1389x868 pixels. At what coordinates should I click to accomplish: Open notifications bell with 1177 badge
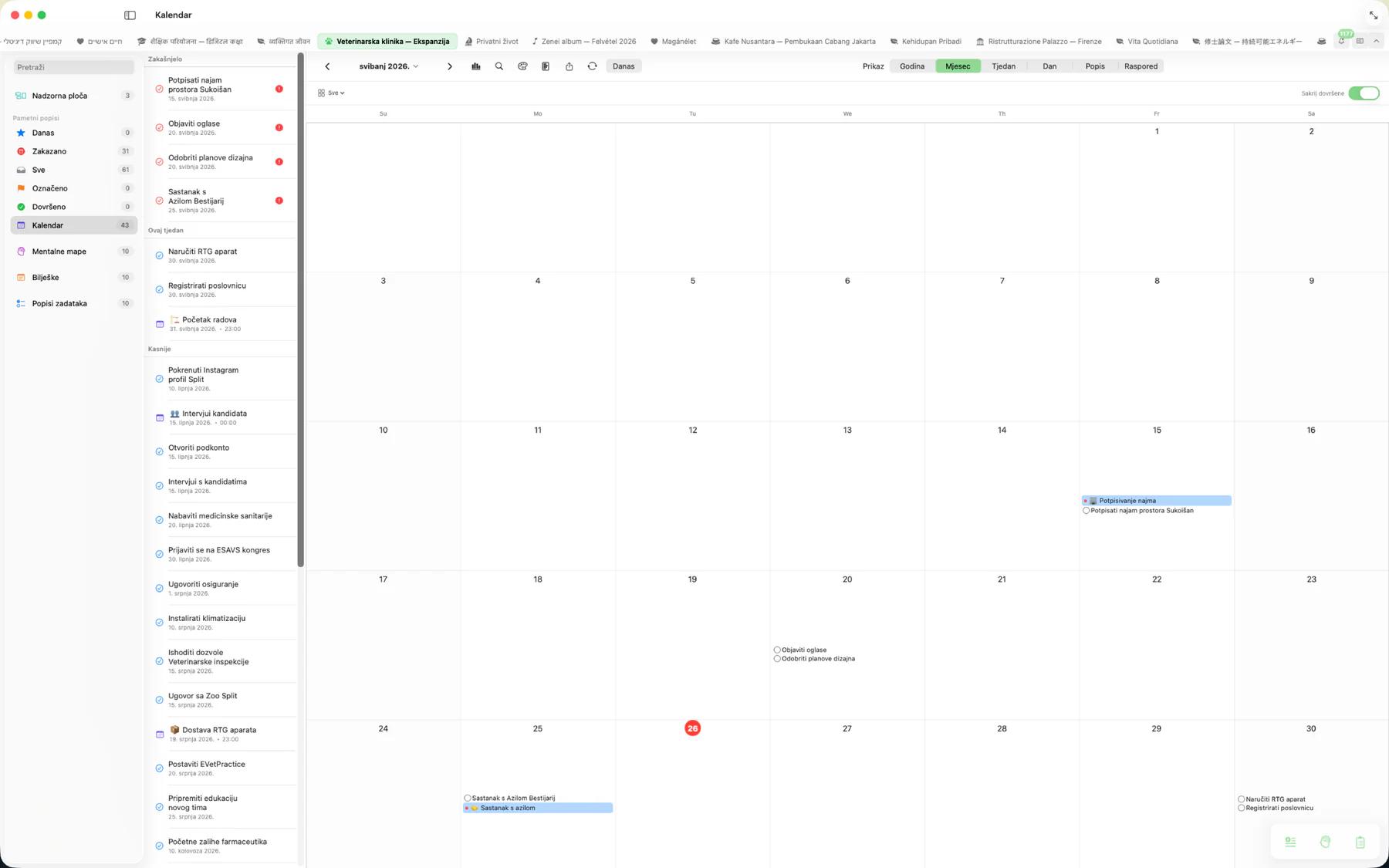click(x=1342, y=41)
